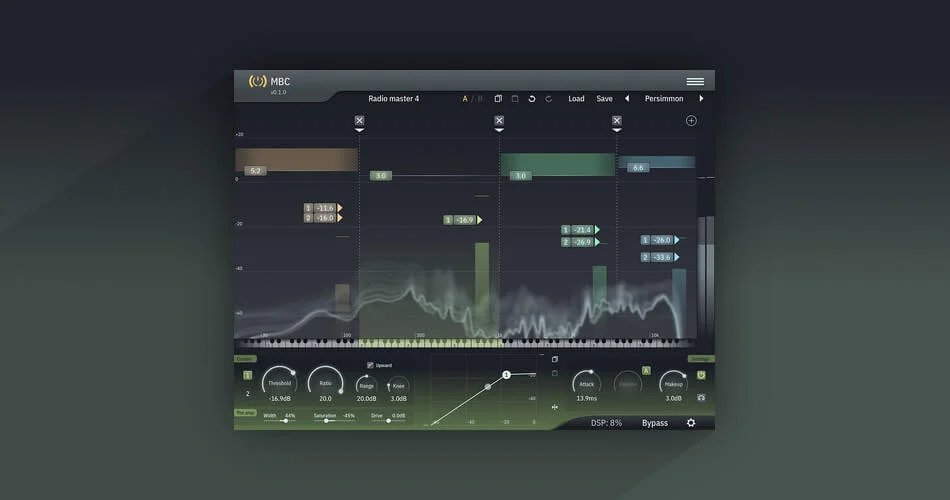
Task: Select compressor 1 button
Action: pos(247,376)
